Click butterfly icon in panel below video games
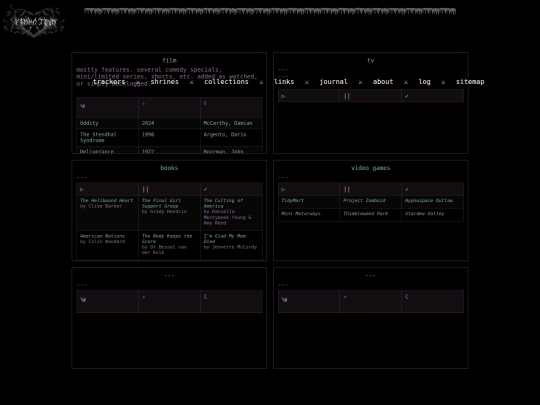 (x=284, y=300)
